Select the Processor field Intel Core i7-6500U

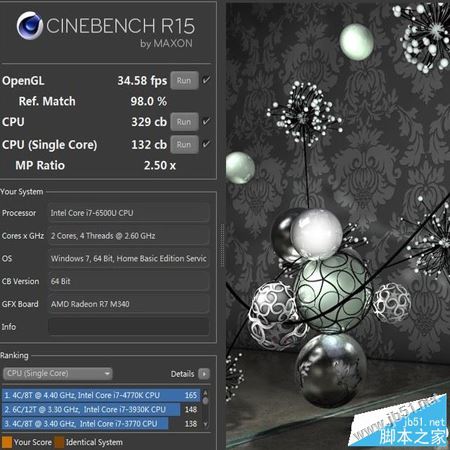click(x=129, y=213)
